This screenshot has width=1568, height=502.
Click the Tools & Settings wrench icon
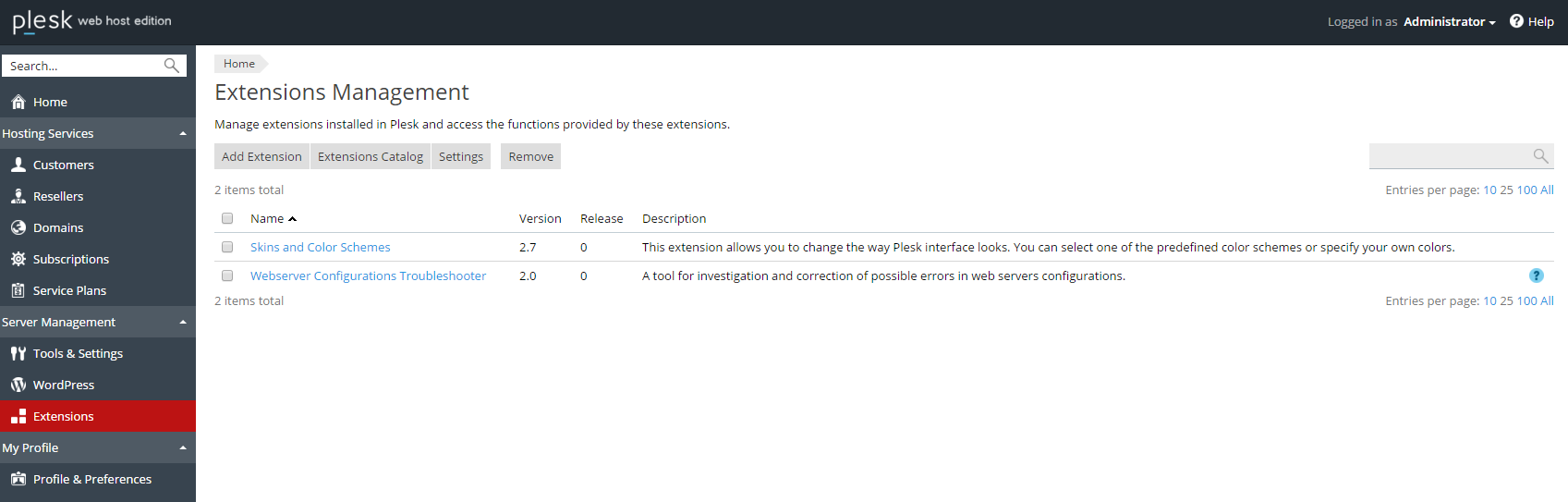tap(18, 353)
